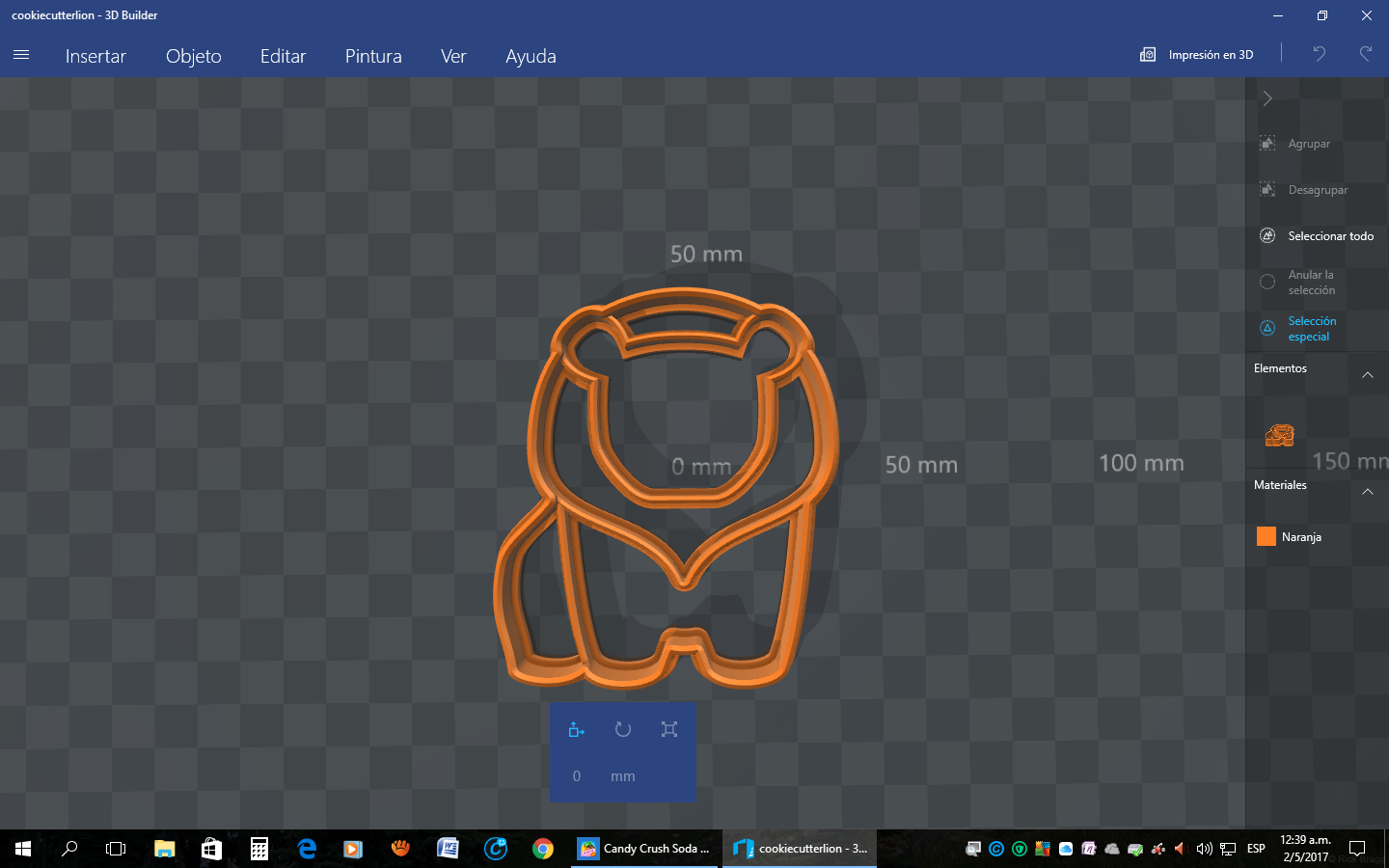Open Google Chrome from the taskbar
The height and width of the screenshot is (868, 1389).
point(543,849)
